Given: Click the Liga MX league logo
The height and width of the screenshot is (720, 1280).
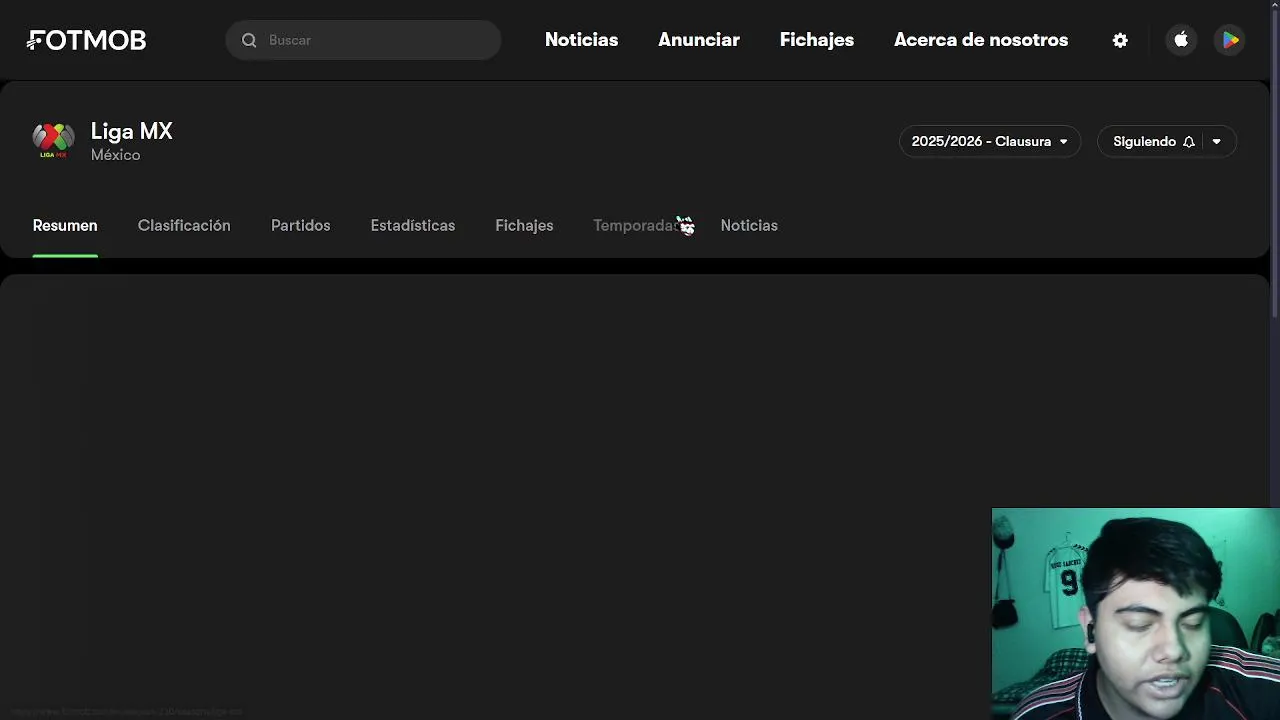Looking at the screenshot, I should tap(53, 141).
